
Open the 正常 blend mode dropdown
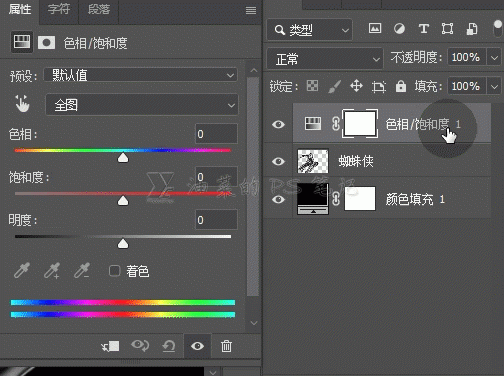(325, 59)
